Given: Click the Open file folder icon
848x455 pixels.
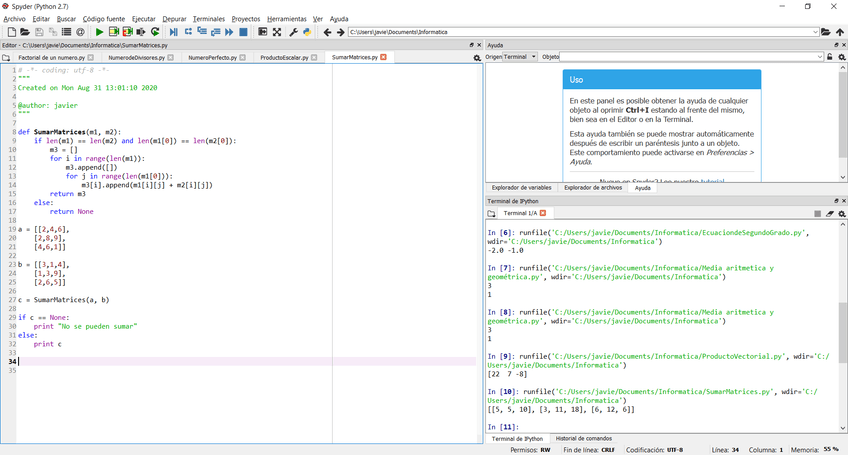Looking at the screenshot, I should point(25,32).
